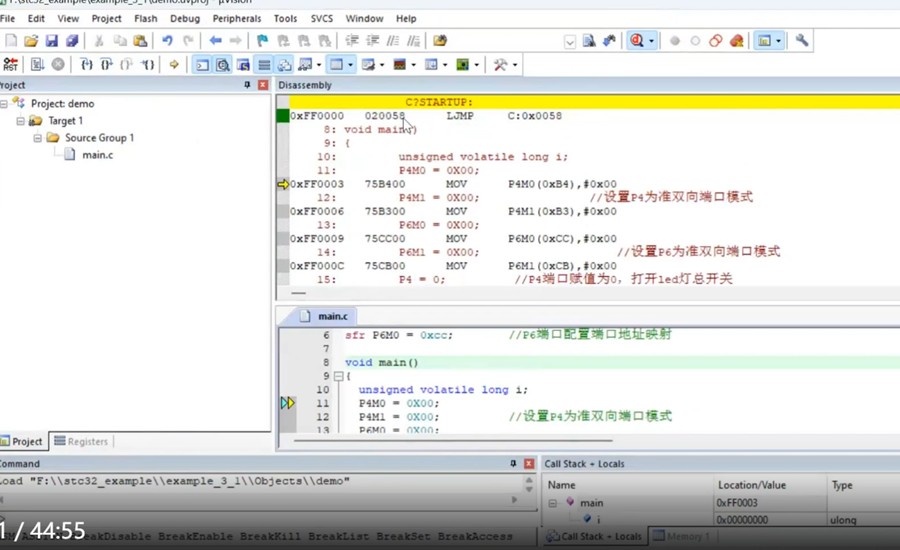Switch to the Registers tab
Screen dimensions: 900x550
[81, 441]
